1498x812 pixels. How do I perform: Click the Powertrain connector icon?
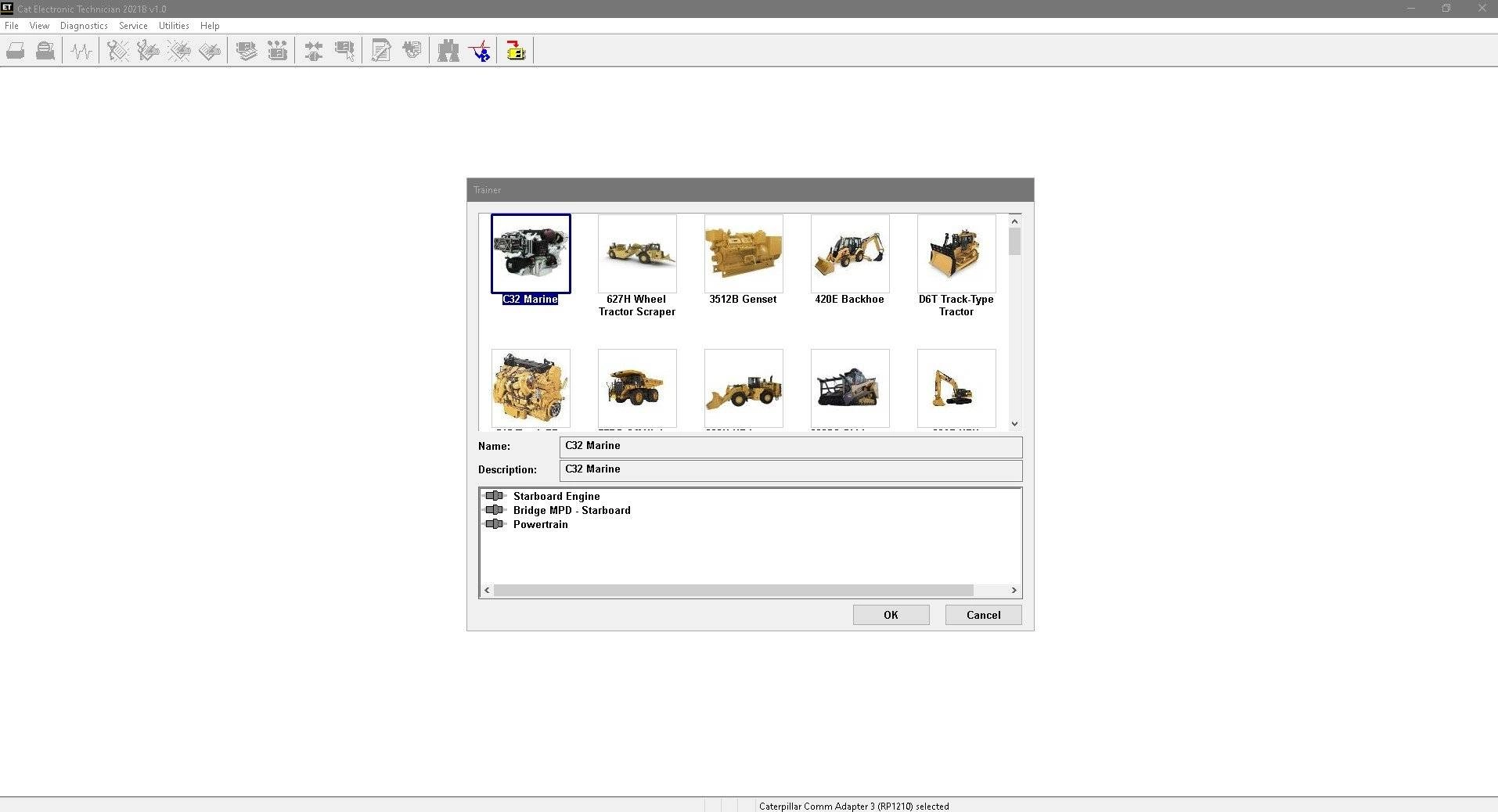495,523
